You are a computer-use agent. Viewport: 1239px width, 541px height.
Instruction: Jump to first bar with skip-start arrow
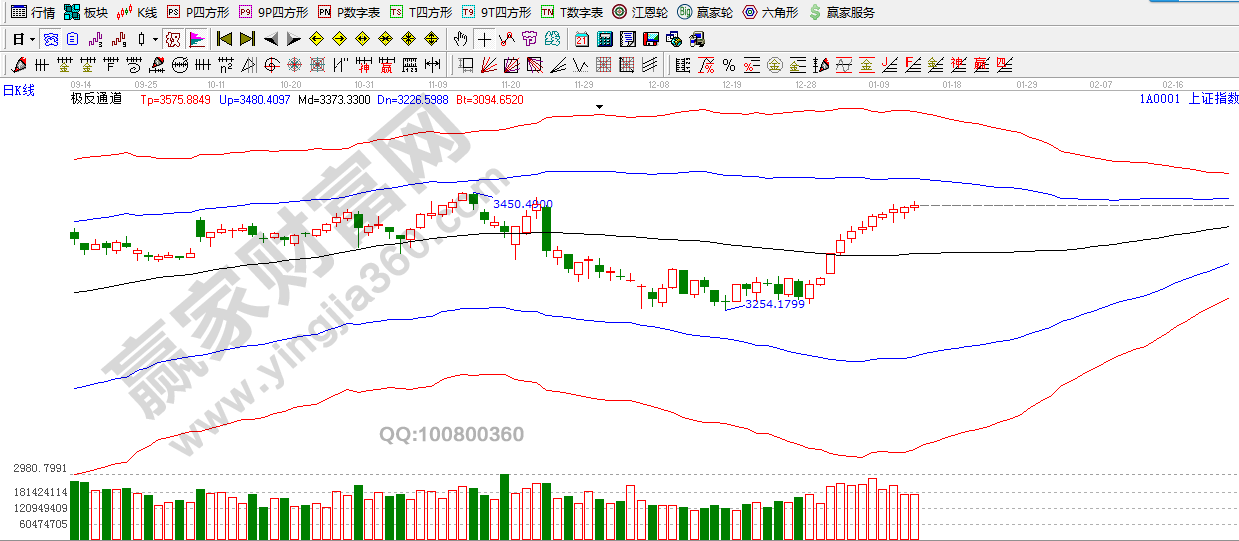224,39
